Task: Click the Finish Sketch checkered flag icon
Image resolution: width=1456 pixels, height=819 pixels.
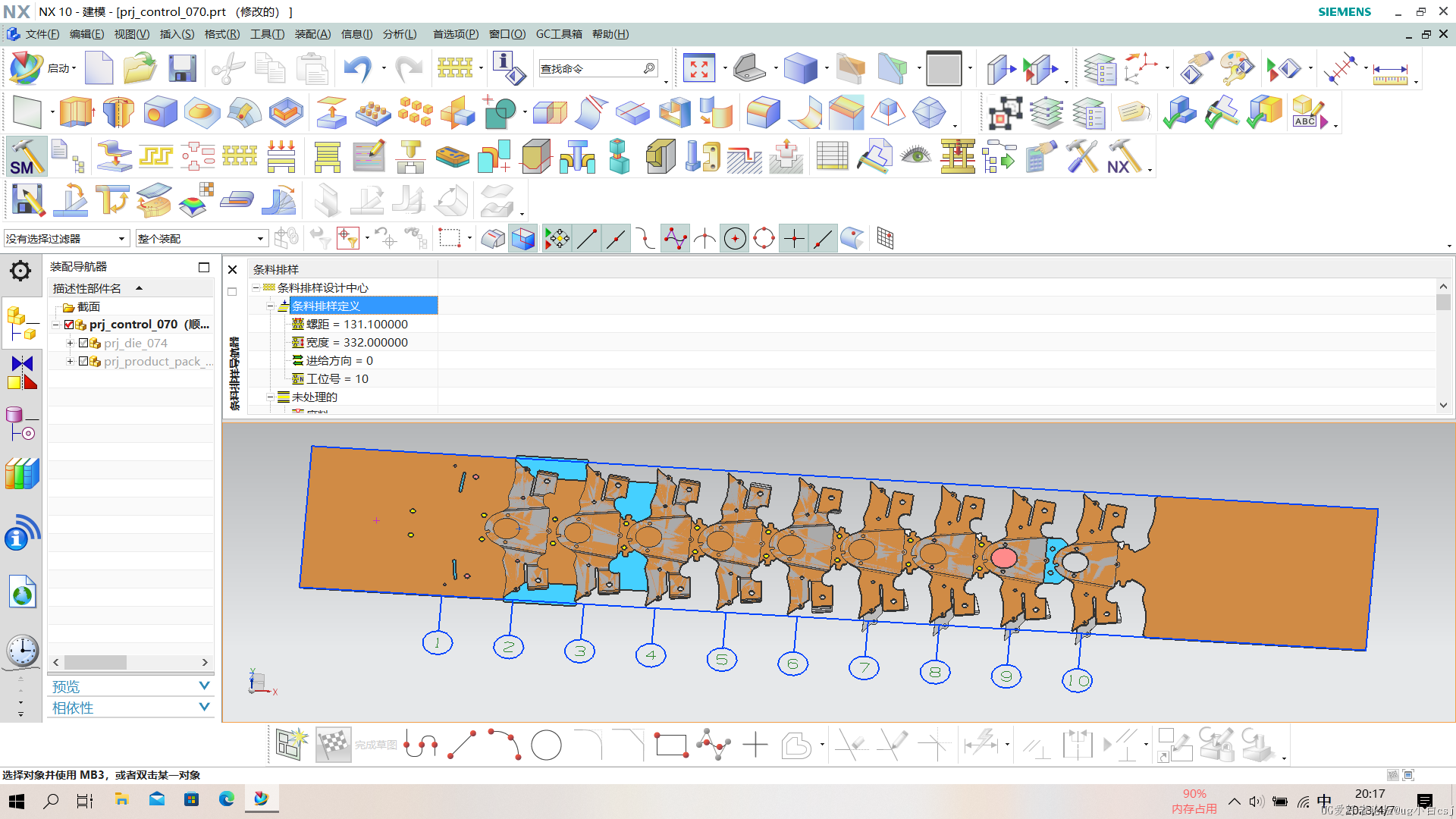Action: click(334, 745)
